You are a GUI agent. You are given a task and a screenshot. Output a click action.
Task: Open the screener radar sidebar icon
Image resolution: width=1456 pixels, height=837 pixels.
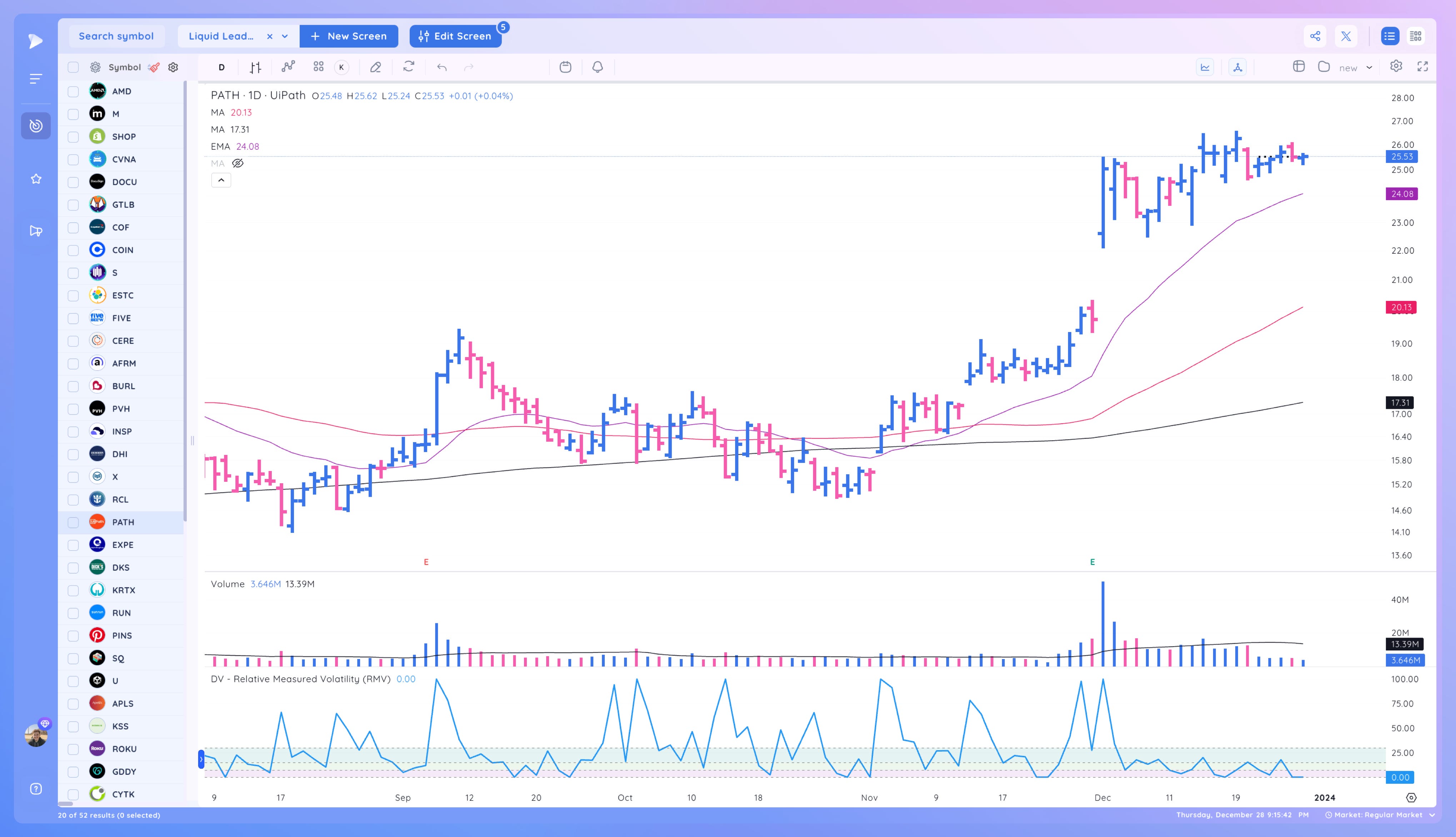tap(36, 126)
